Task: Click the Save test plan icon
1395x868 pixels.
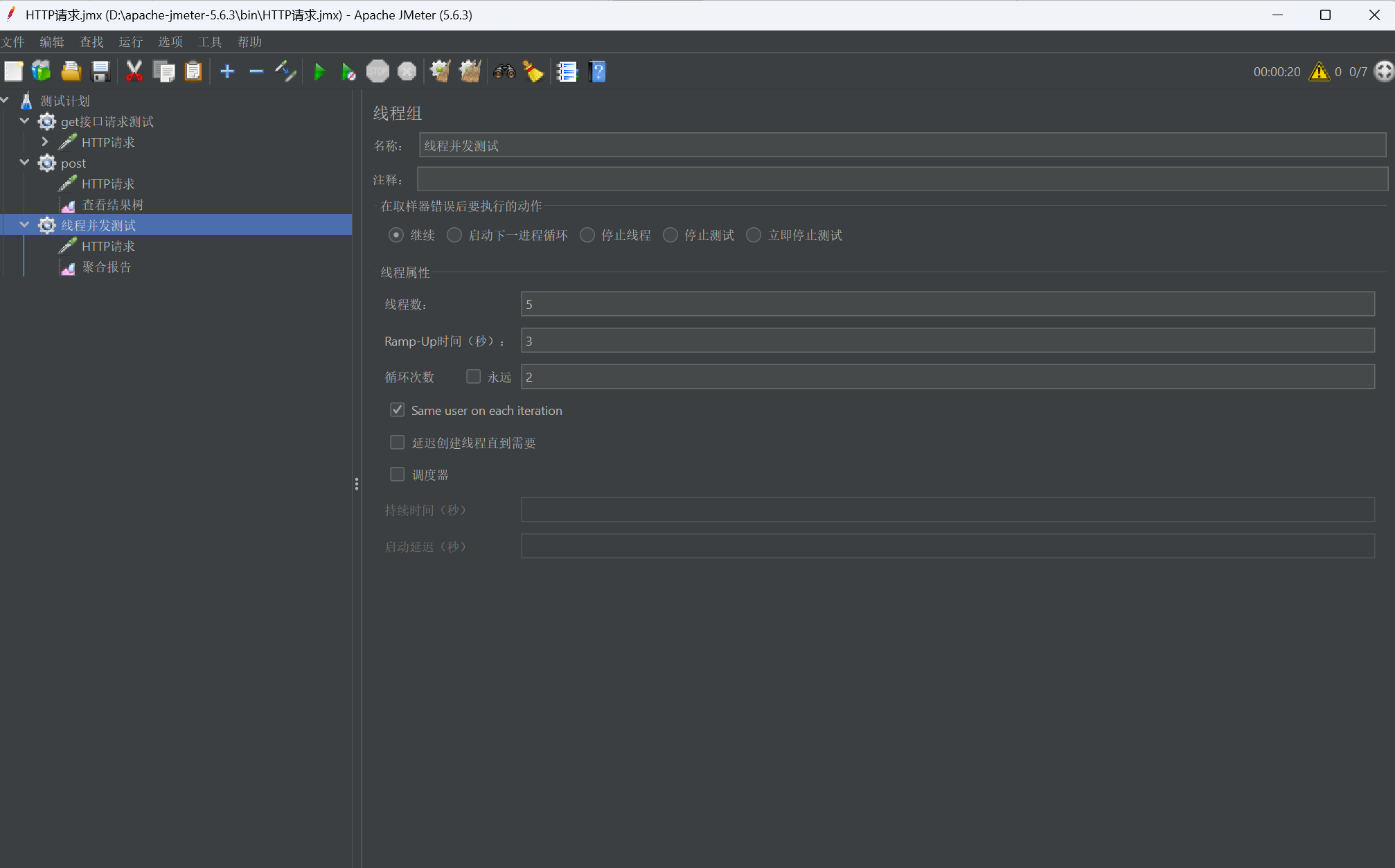Action: pyautogui.click(x=101, y=71)
